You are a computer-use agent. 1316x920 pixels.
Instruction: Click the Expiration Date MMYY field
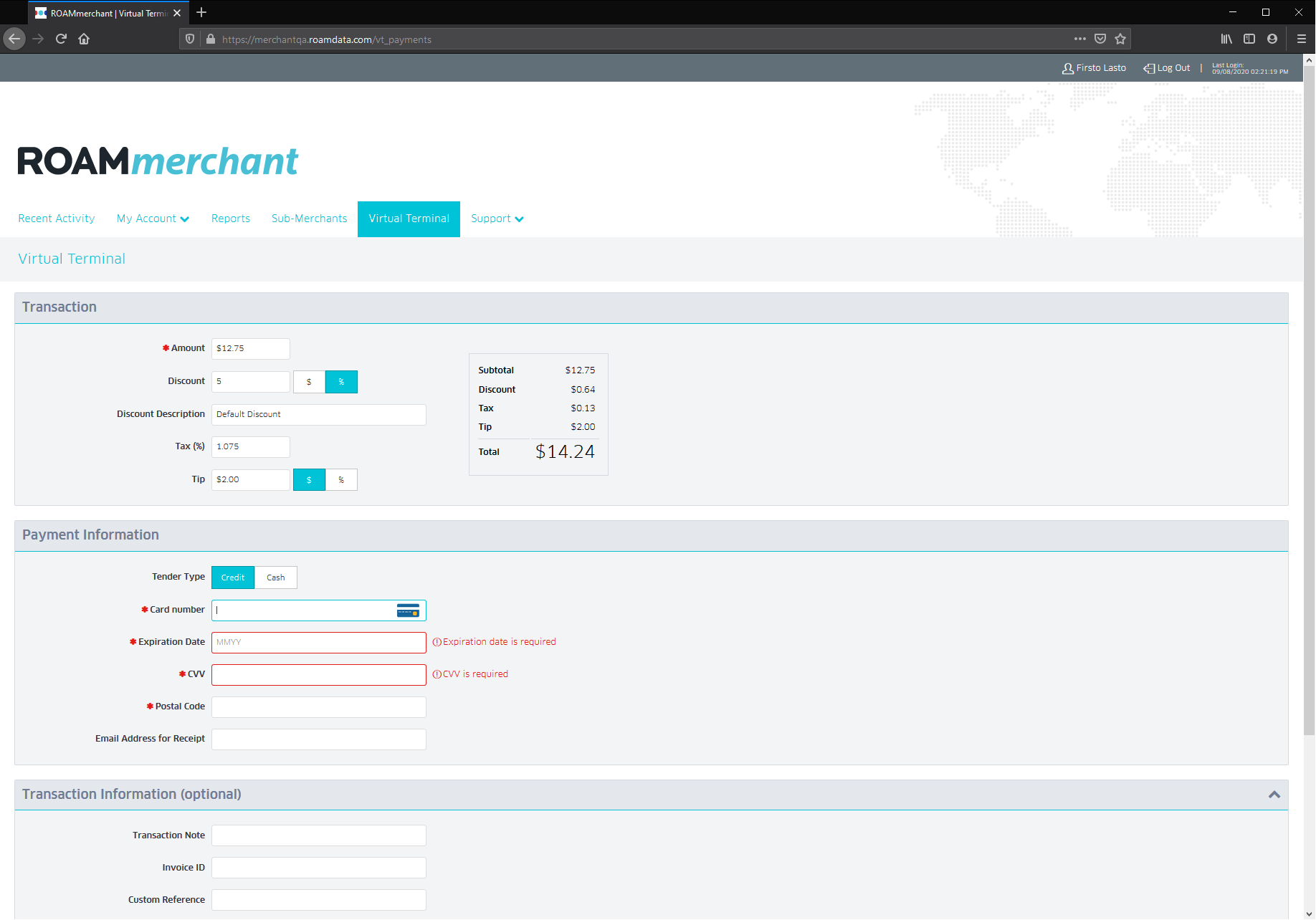[x=319, y=643]
